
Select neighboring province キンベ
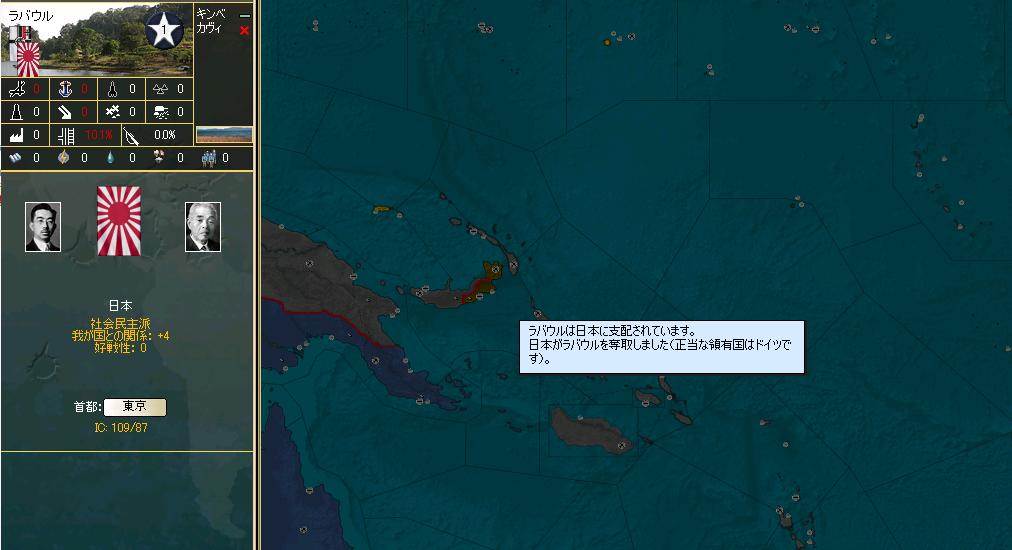pyautogui.click(x=211, y=14)
